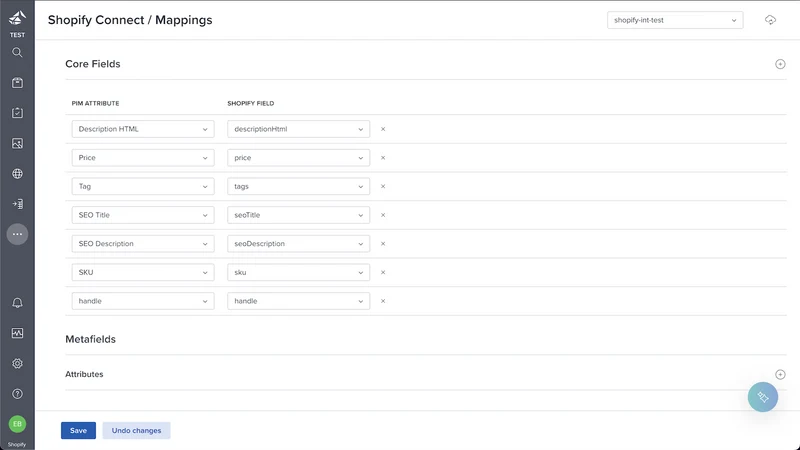Open the tags Shopify field dropdown

298,186
